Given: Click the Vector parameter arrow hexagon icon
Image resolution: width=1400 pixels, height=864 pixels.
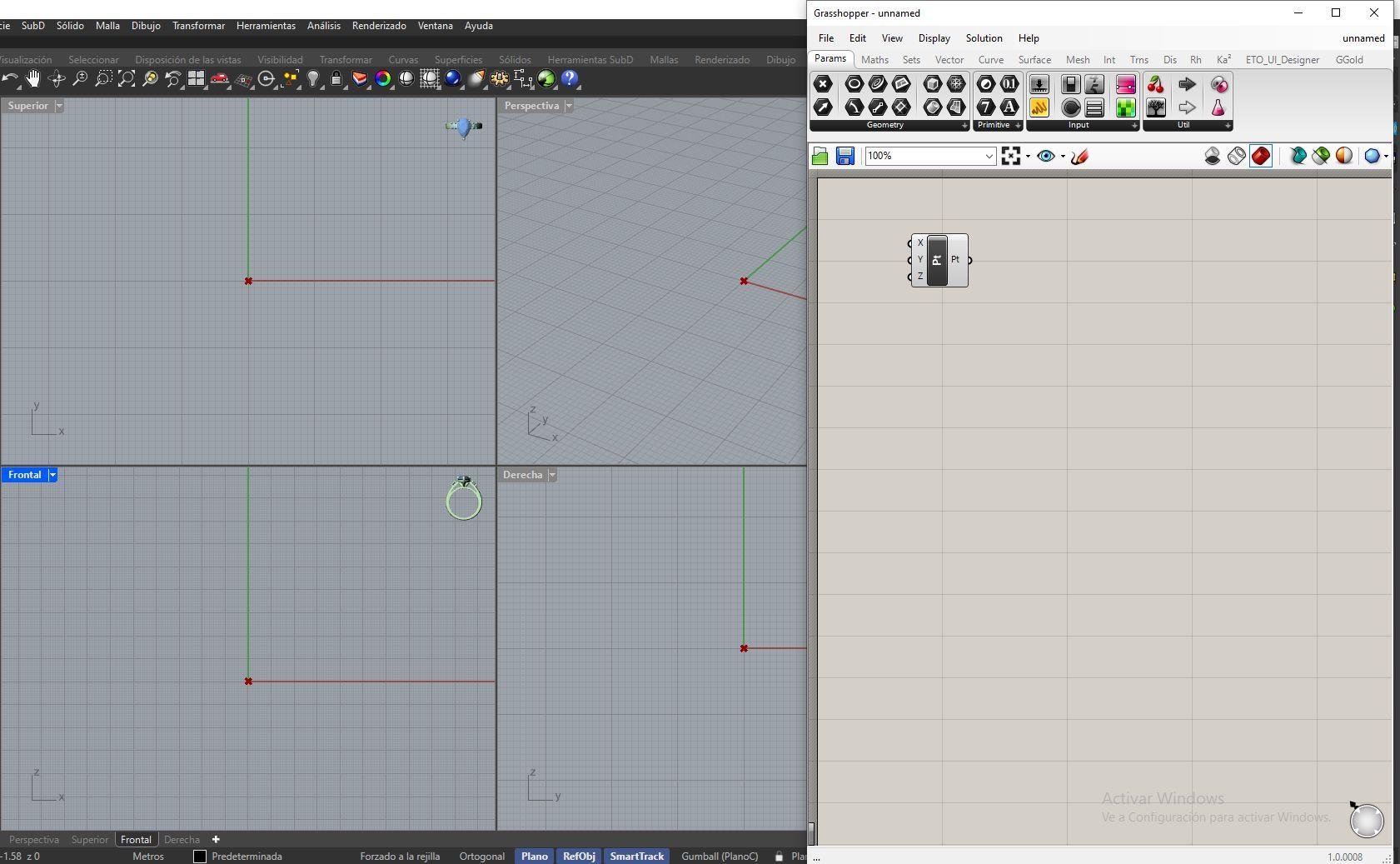Looking at the screenshot, I should [823, 107].
